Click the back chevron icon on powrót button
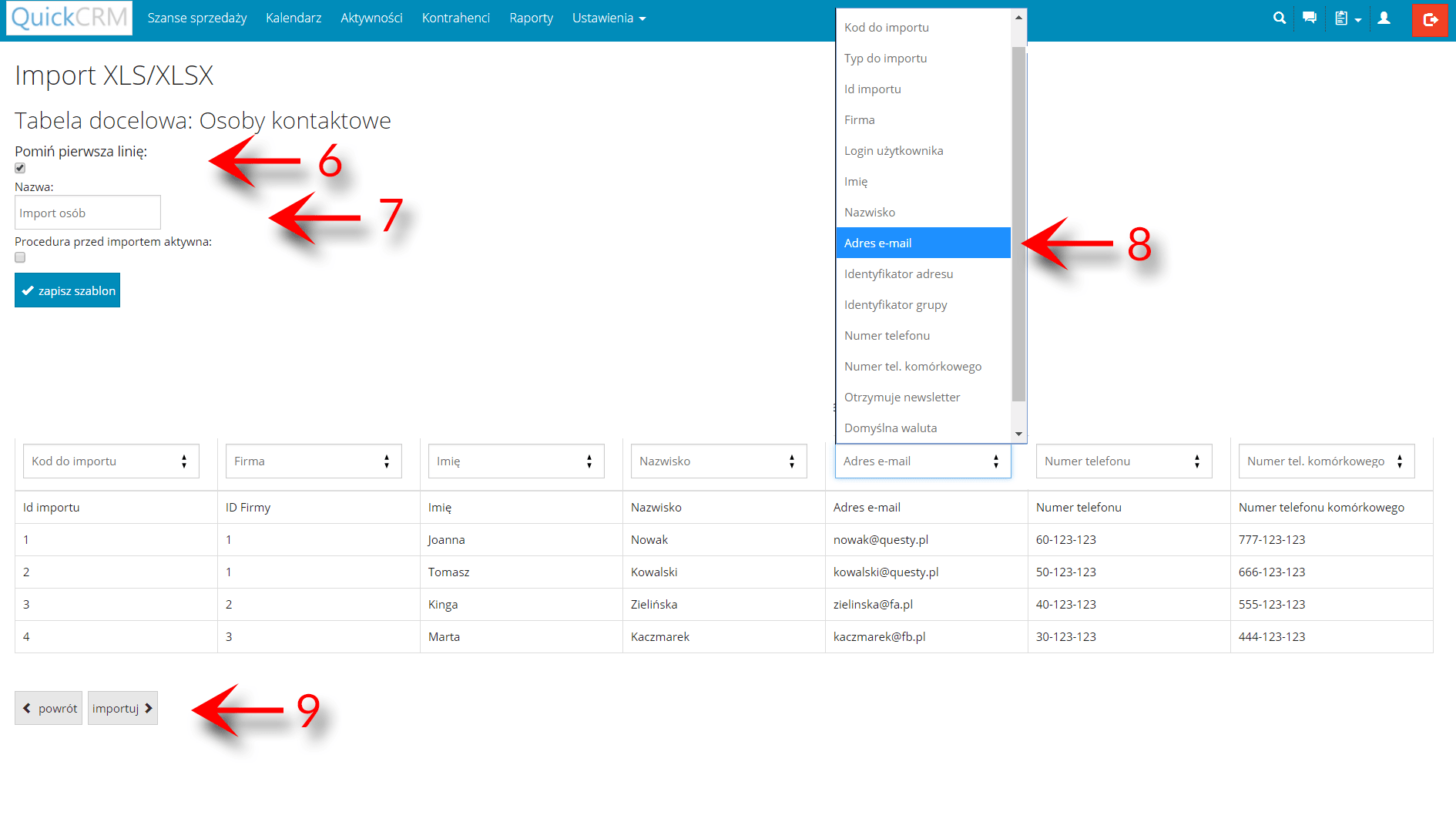 pyautogui.click(x=28, y=707)
